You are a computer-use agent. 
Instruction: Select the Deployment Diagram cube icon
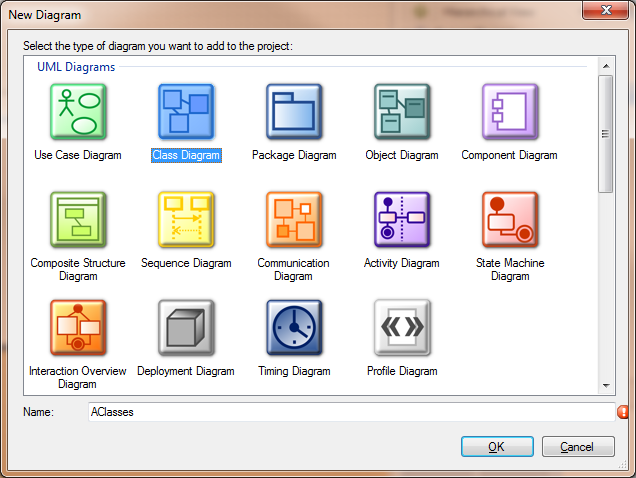click(186, 327)
